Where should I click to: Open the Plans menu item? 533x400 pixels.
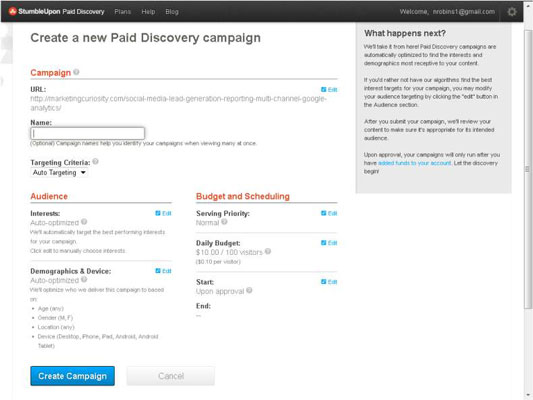(x=123, y=12)
